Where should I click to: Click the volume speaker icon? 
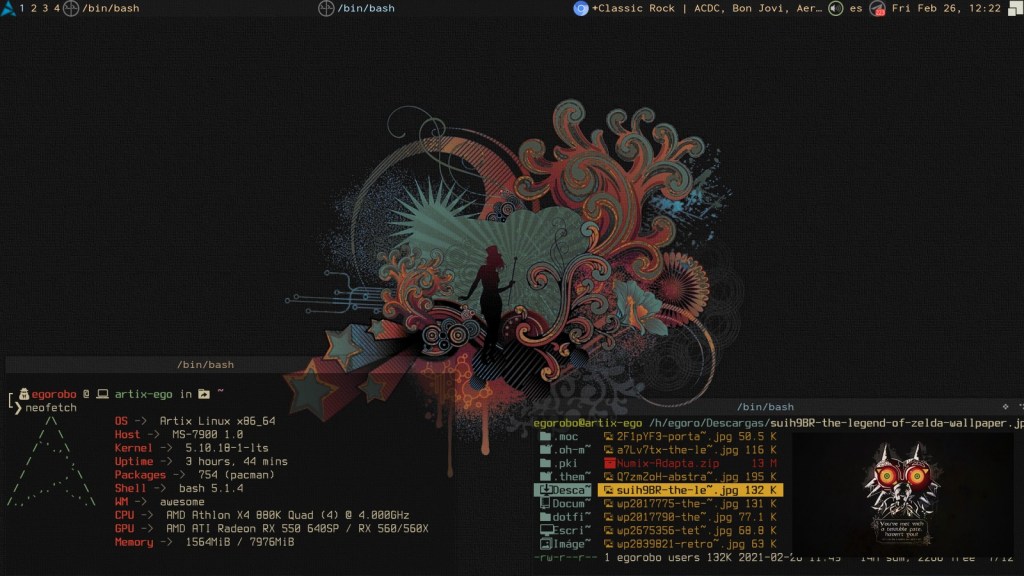coord(835,8)
